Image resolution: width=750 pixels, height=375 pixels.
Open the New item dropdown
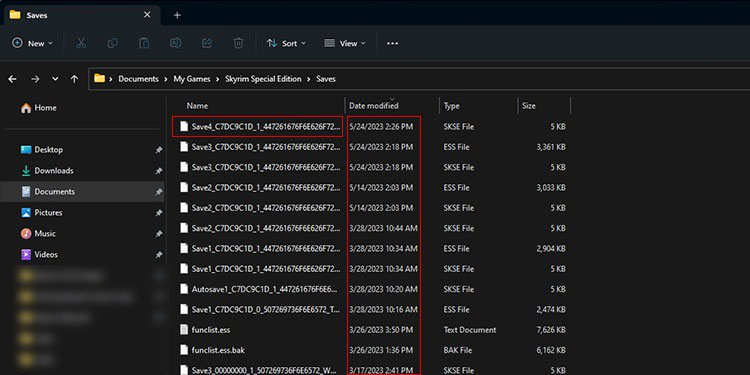(x=32, y=43)
